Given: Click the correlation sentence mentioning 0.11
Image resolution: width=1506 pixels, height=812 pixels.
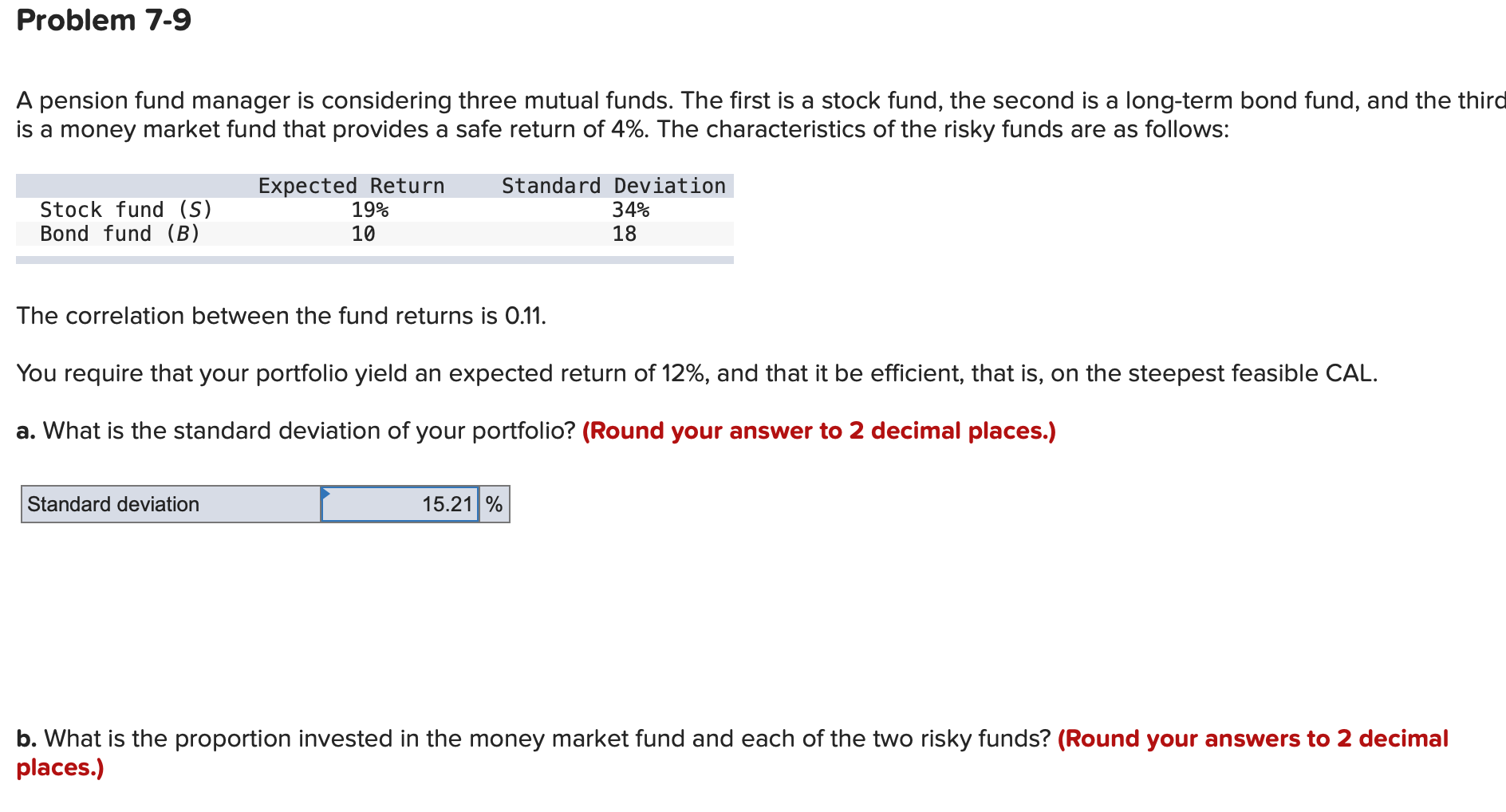Looking at the screenshot, I should click(x=281, y=316).
